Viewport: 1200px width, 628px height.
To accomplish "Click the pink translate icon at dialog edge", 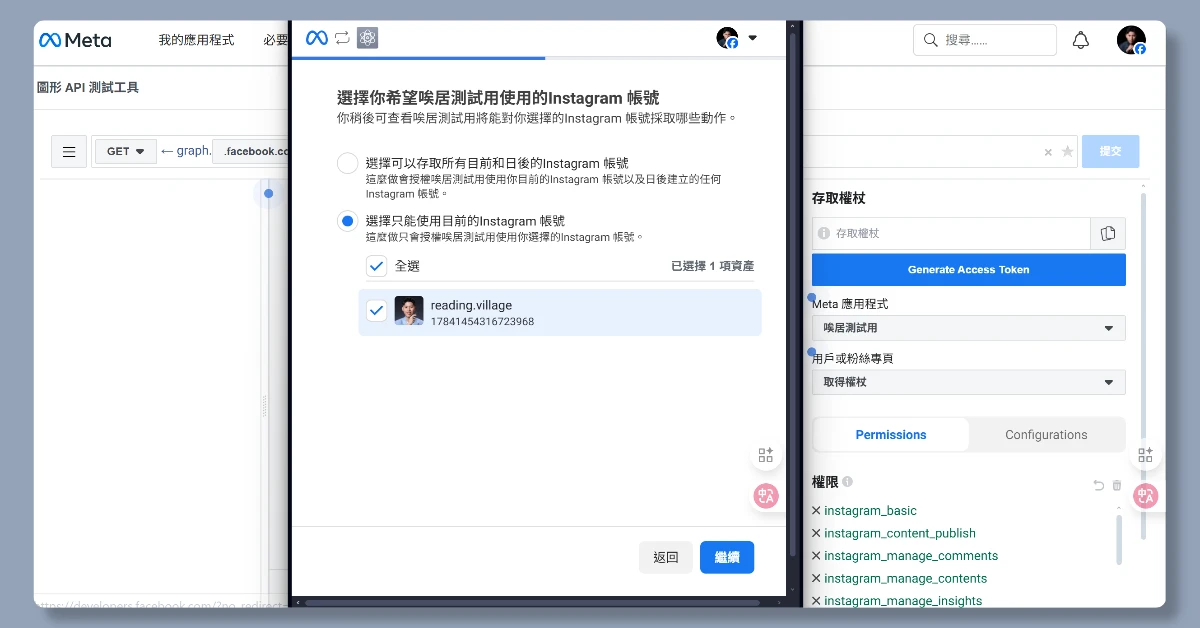I will pyautogui.click(x=766, y=496).
